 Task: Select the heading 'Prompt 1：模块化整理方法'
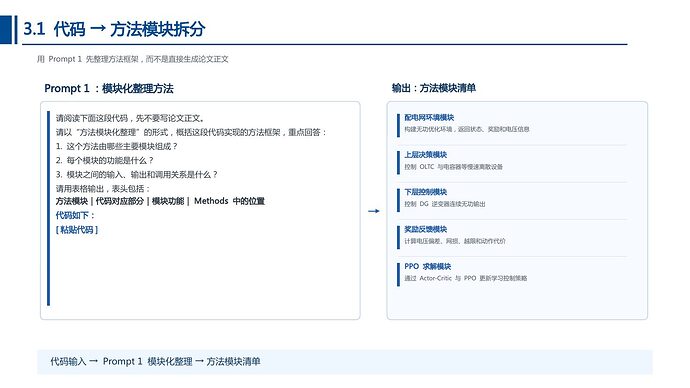click(x=109, y=88)
